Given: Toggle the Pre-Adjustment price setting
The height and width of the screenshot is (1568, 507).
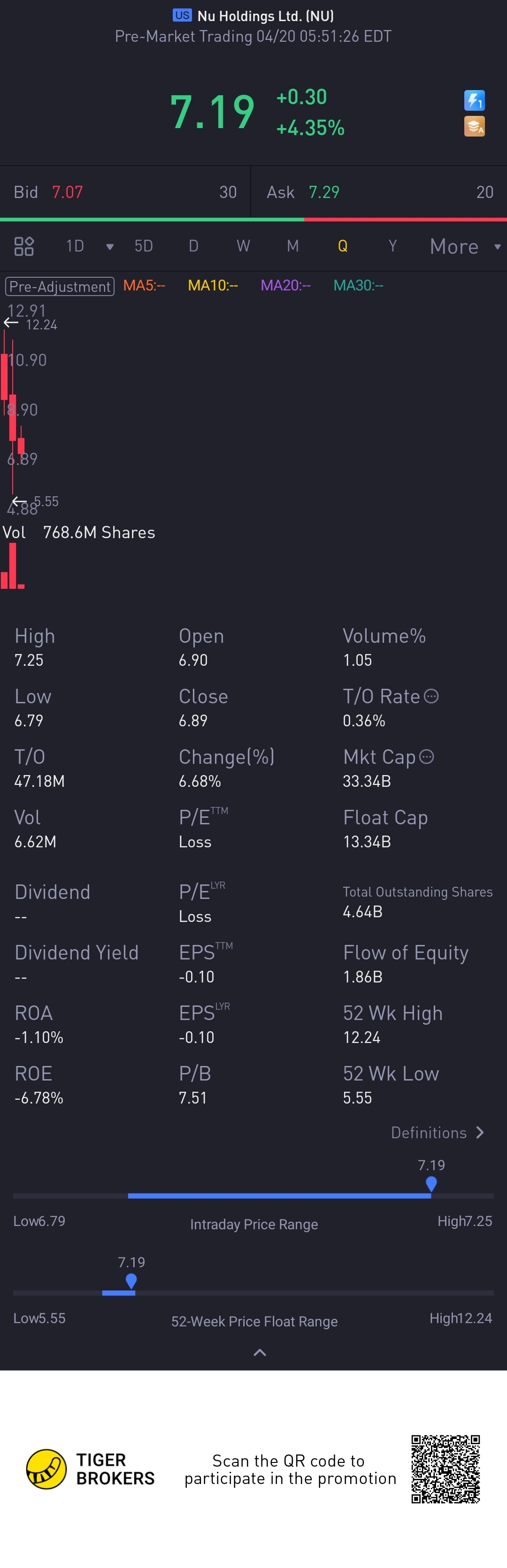Looking at the screenshot, I should click(60, 286).
